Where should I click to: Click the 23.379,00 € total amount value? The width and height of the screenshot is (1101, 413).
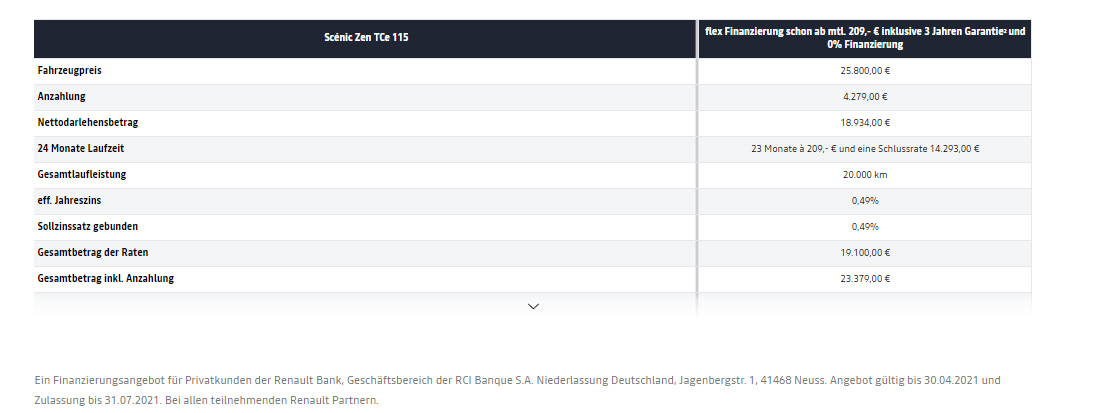point(864,279)
